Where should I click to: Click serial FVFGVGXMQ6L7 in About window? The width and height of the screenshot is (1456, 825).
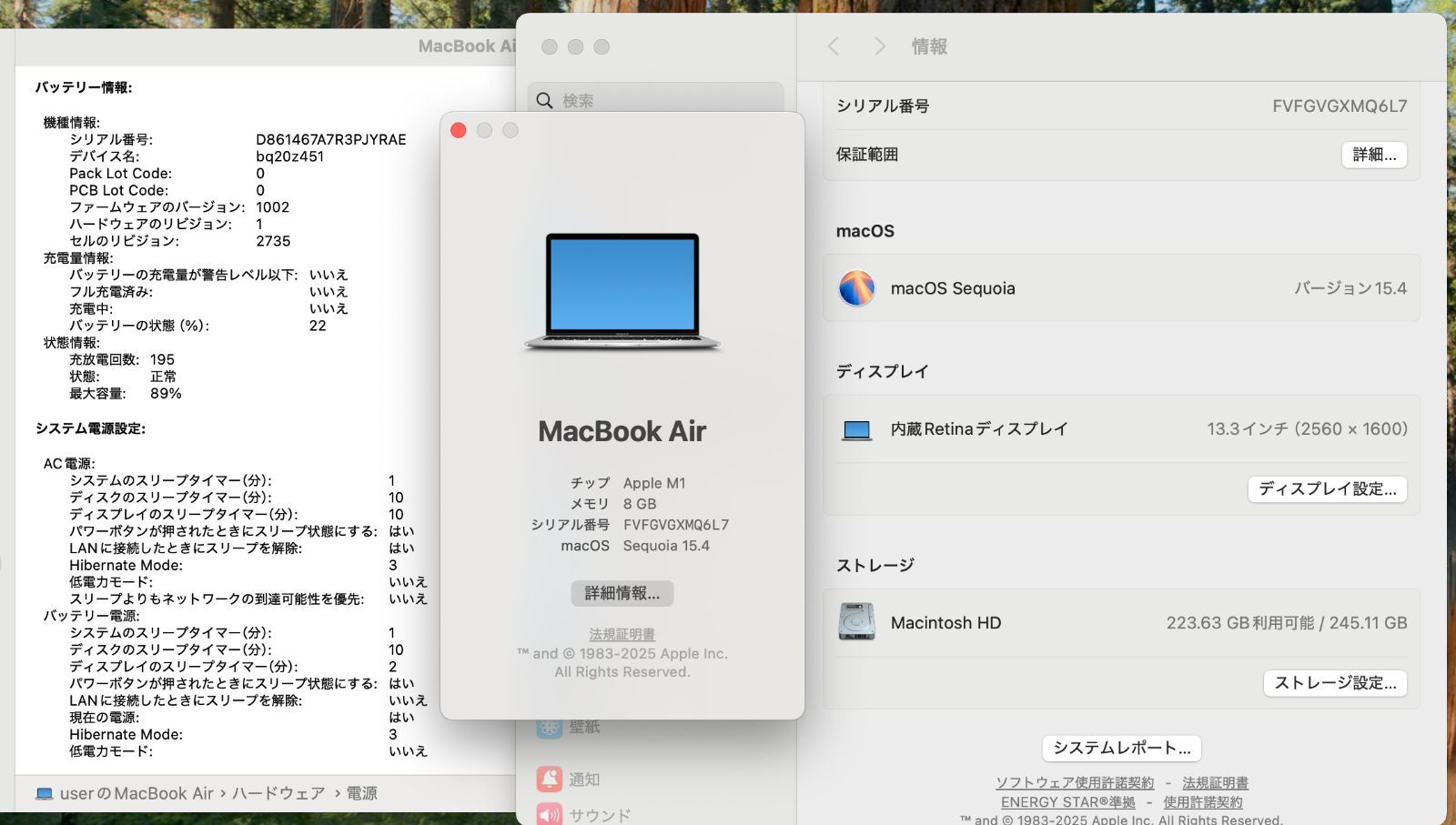tap(676, 525)
